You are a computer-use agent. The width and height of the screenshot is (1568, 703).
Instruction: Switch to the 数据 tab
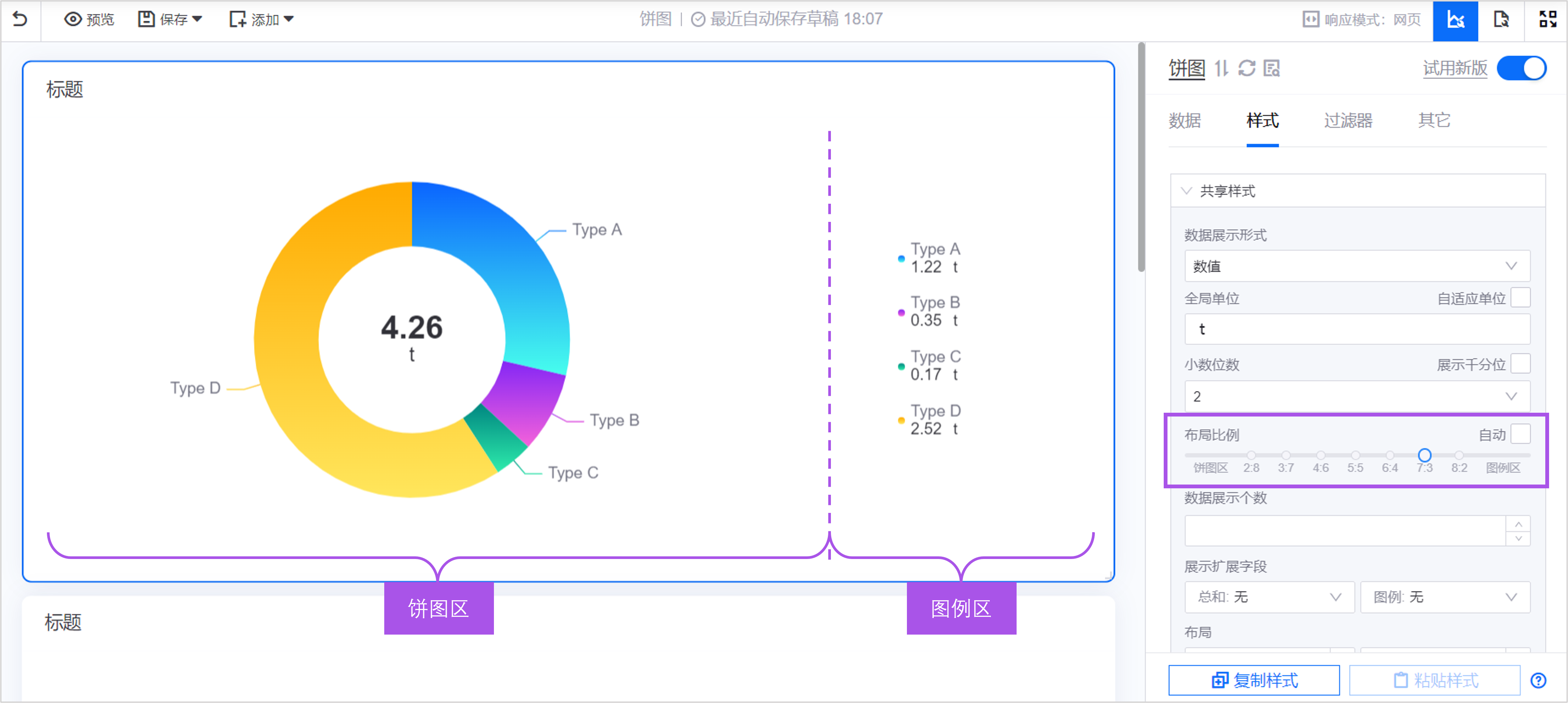[x=1184, y=121]
